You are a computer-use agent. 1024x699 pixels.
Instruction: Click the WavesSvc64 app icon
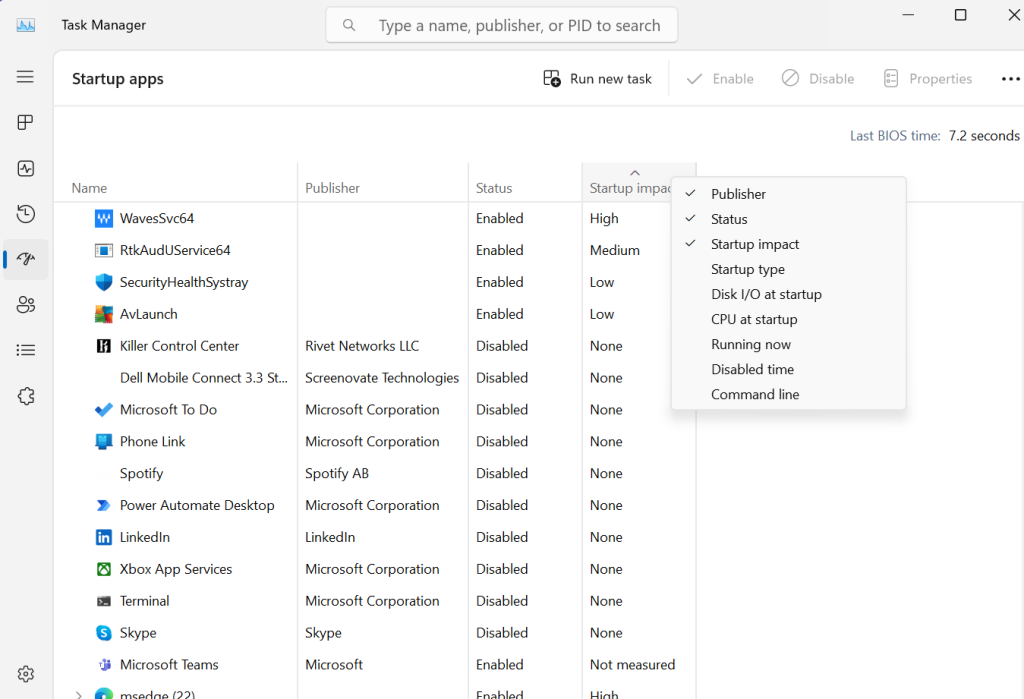click(104, 218)
